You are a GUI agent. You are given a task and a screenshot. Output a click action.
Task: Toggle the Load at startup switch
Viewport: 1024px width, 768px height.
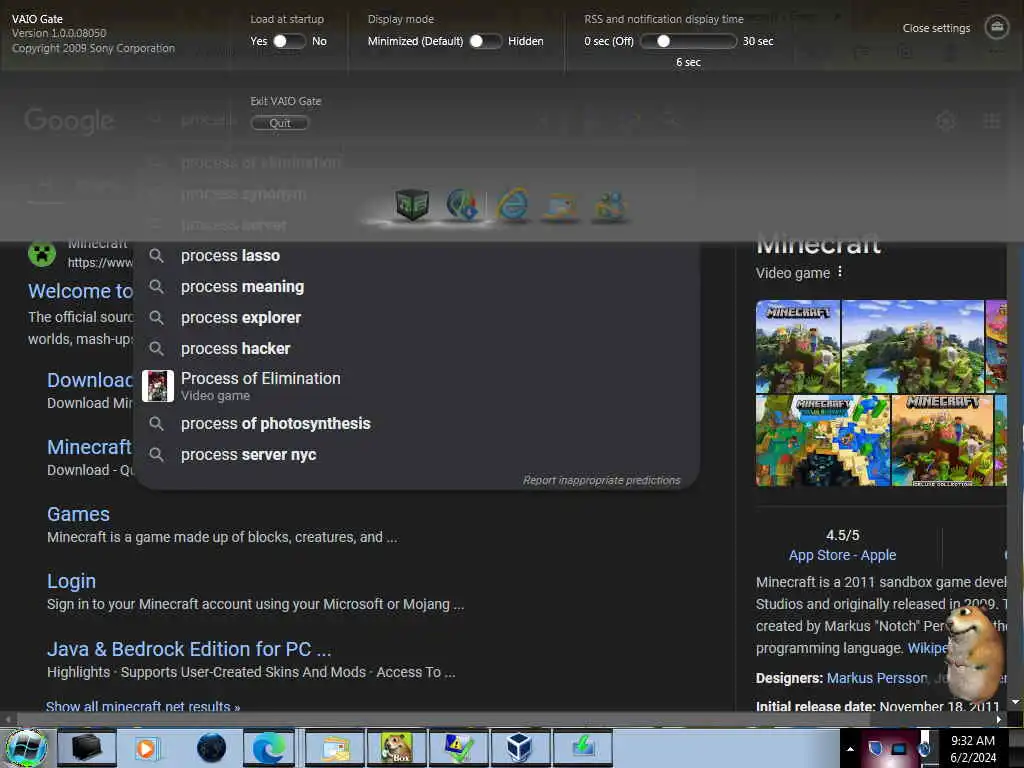(x=289, y=41)
